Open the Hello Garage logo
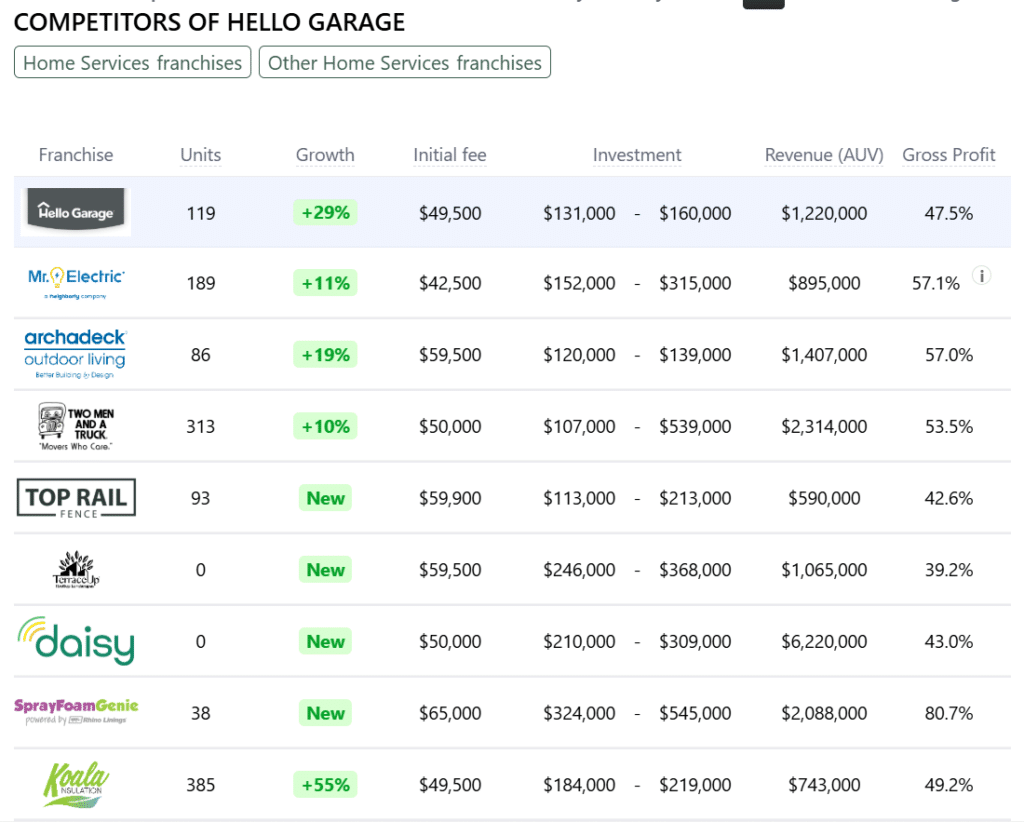This screenshot has height=822, width=1024. click(76, 212)
